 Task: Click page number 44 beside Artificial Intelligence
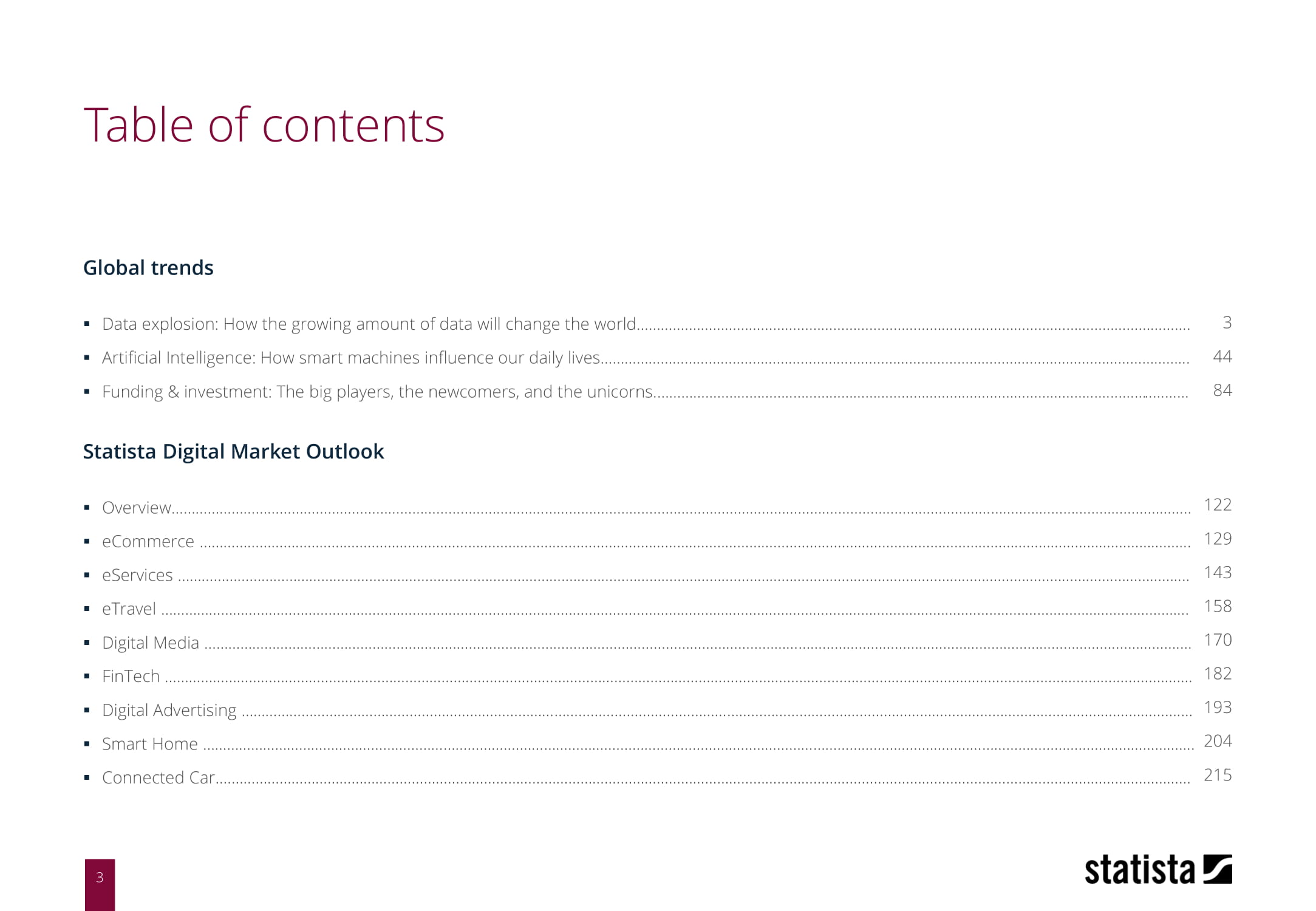tap(1222, 357)
